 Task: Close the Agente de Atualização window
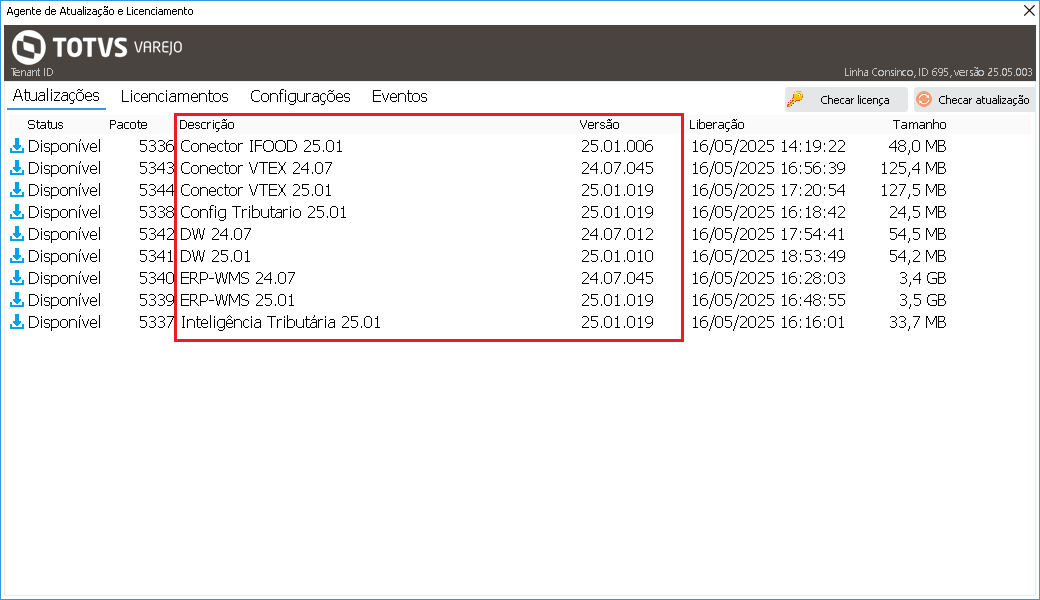coord(1029,11)
